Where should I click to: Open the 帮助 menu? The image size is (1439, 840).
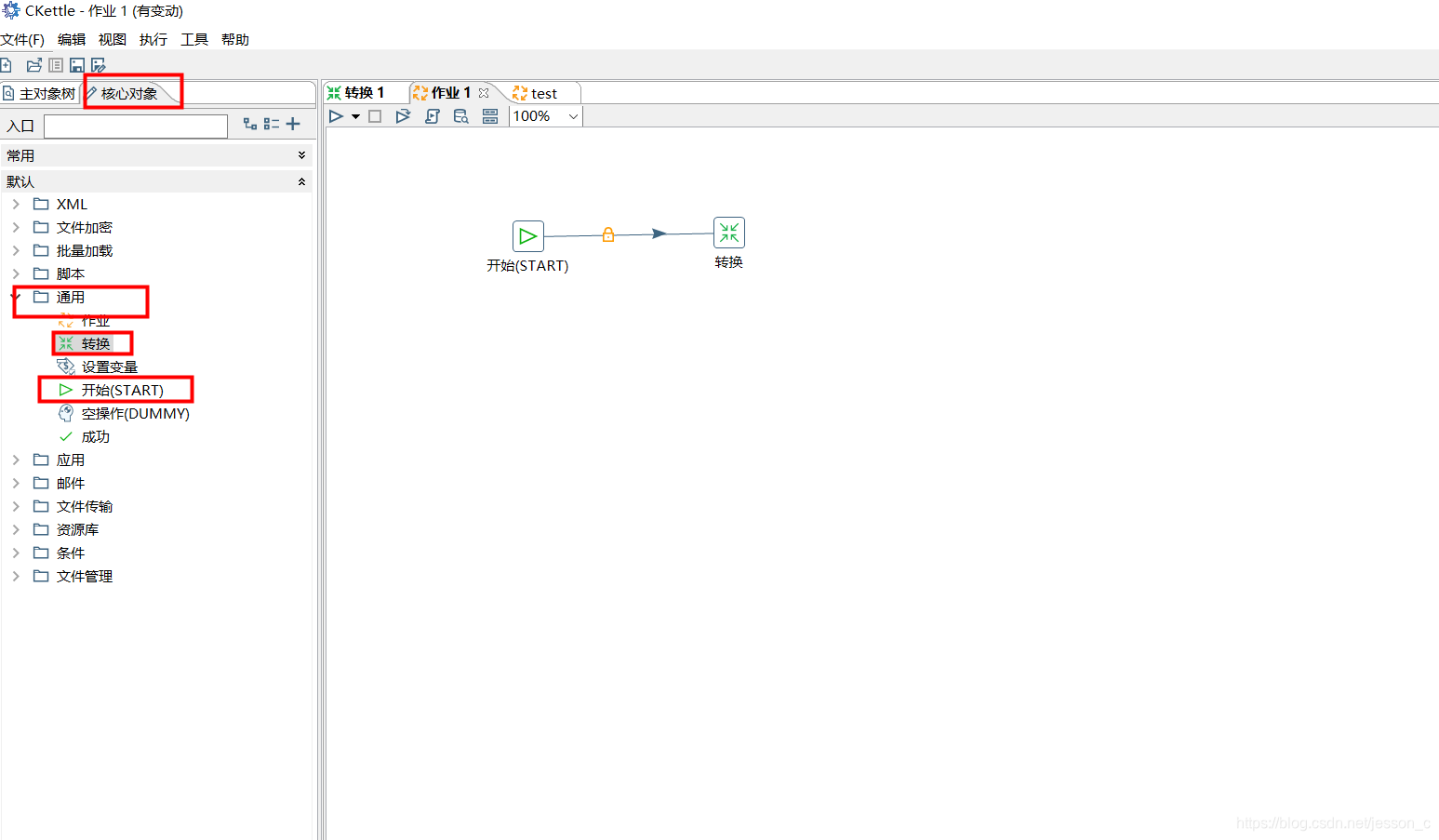click(x=235, y=40)
